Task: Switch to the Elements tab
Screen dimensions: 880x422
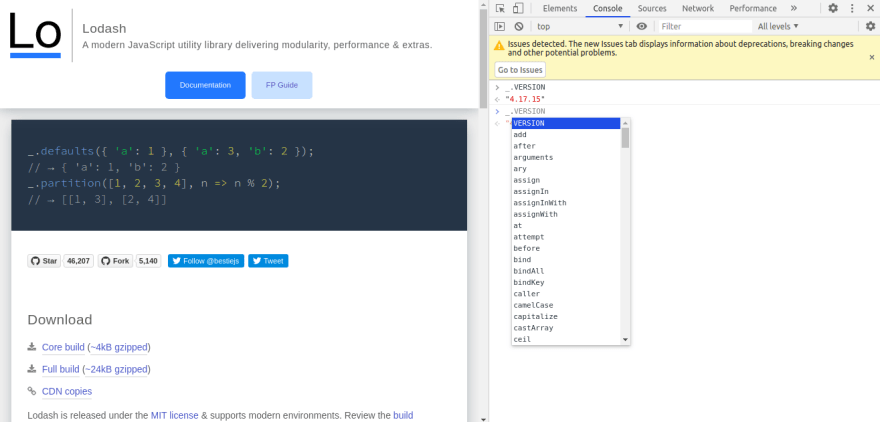Action: 560,8
